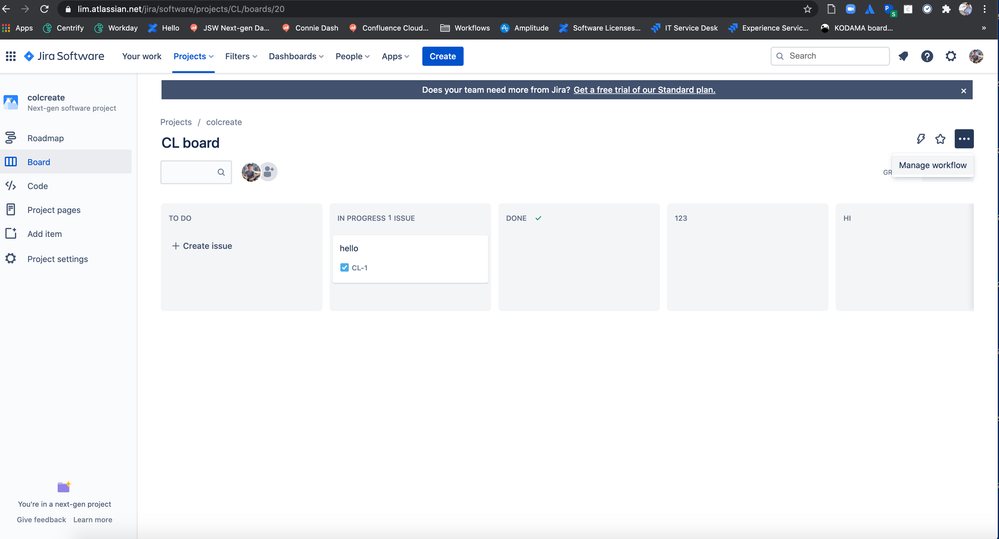Open the user profile avatar in Jira header

[x=975, y=56]
